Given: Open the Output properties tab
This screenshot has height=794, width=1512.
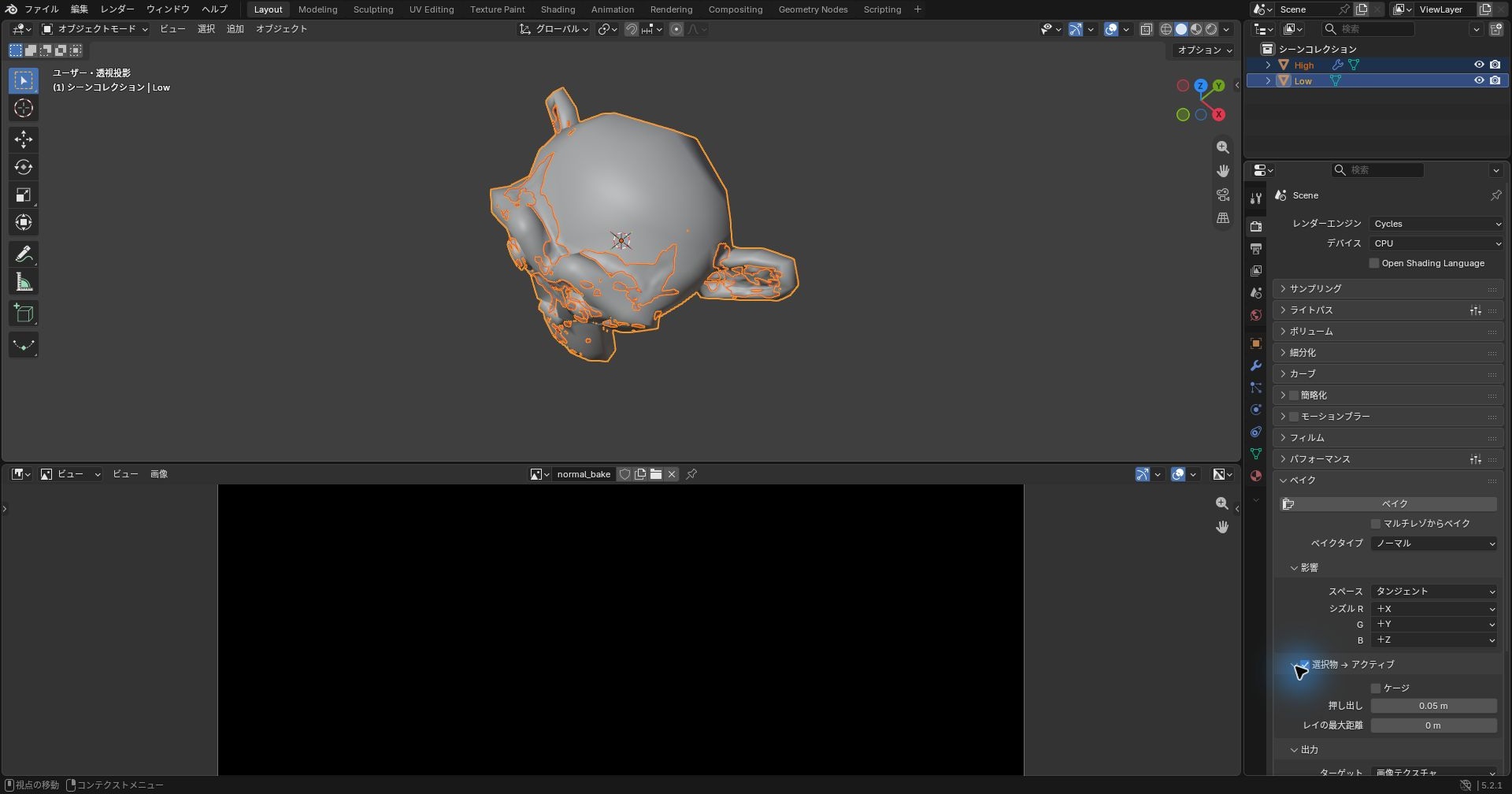Looking at the screenshot, I should tap(1256, 248).
